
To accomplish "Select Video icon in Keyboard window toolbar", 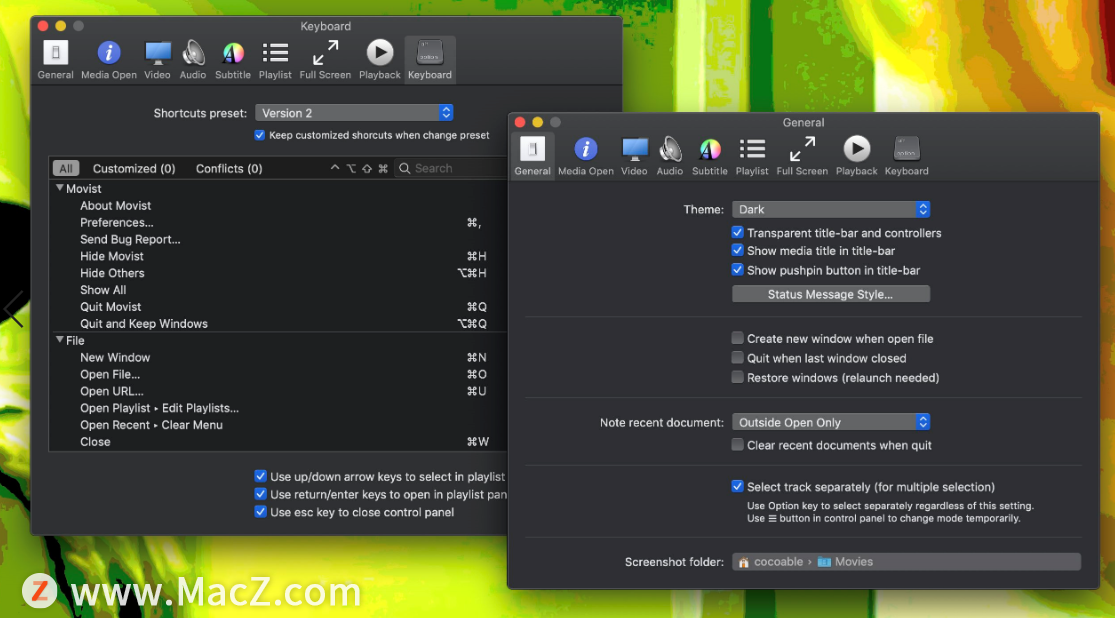I will [x=157, y=60].
